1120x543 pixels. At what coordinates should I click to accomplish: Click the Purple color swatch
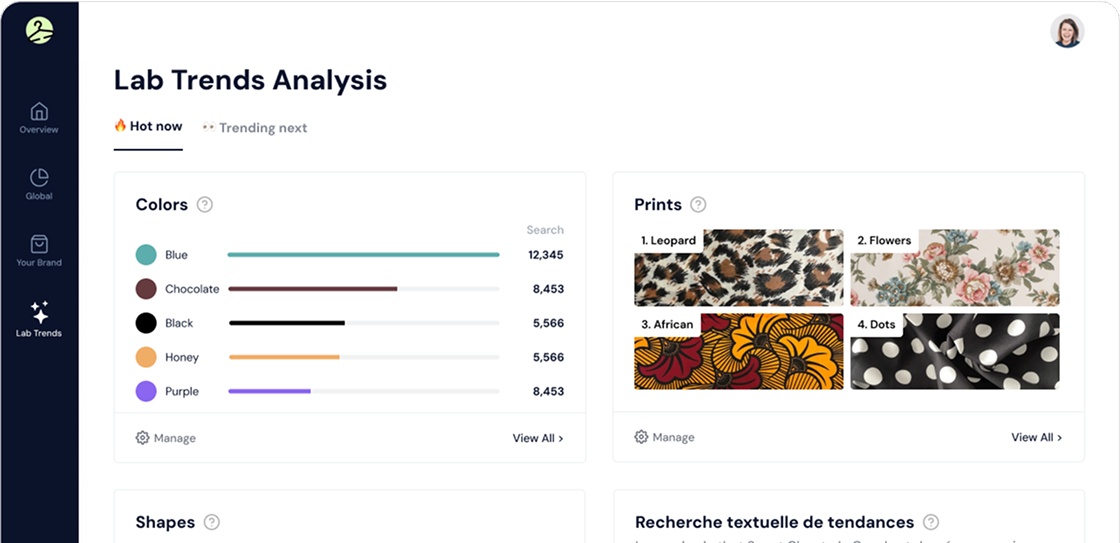pos(146,392)
